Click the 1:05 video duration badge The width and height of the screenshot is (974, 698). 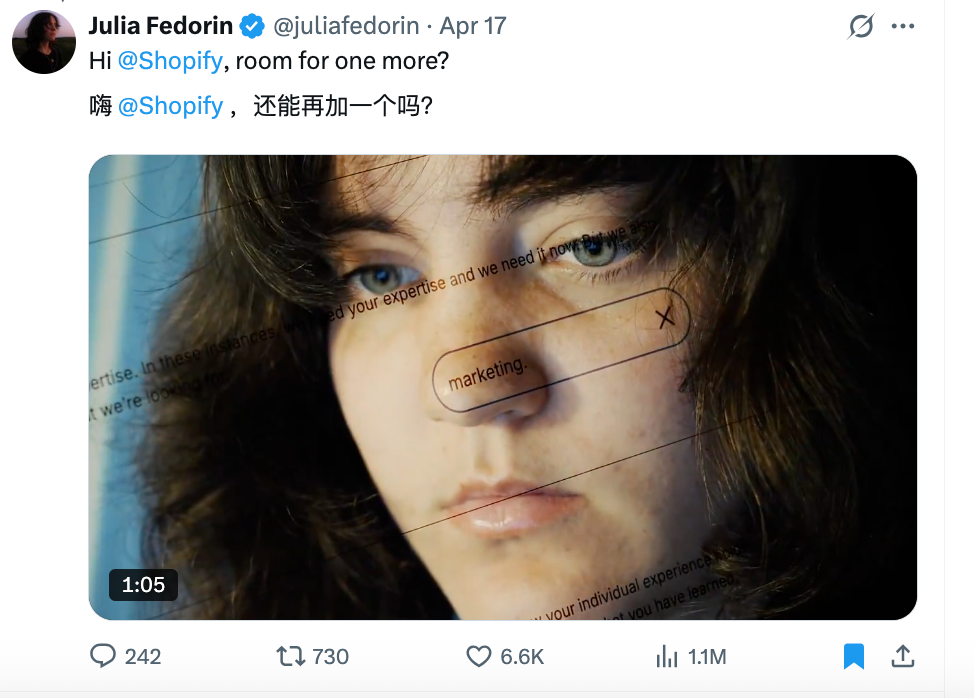tap(143, 585)
